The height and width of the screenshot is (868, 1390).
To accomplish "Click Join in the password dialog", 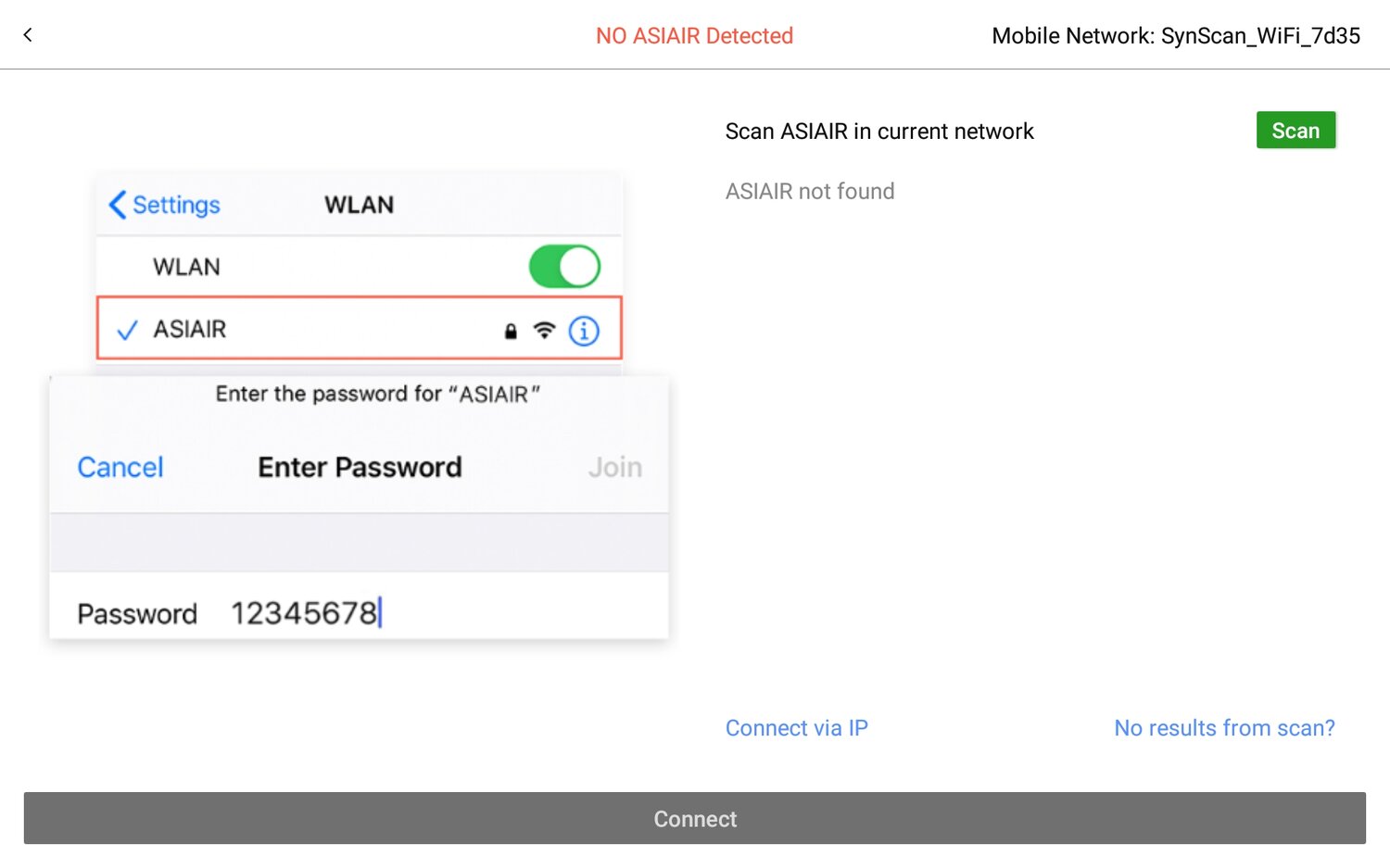I will click(614, 467).
